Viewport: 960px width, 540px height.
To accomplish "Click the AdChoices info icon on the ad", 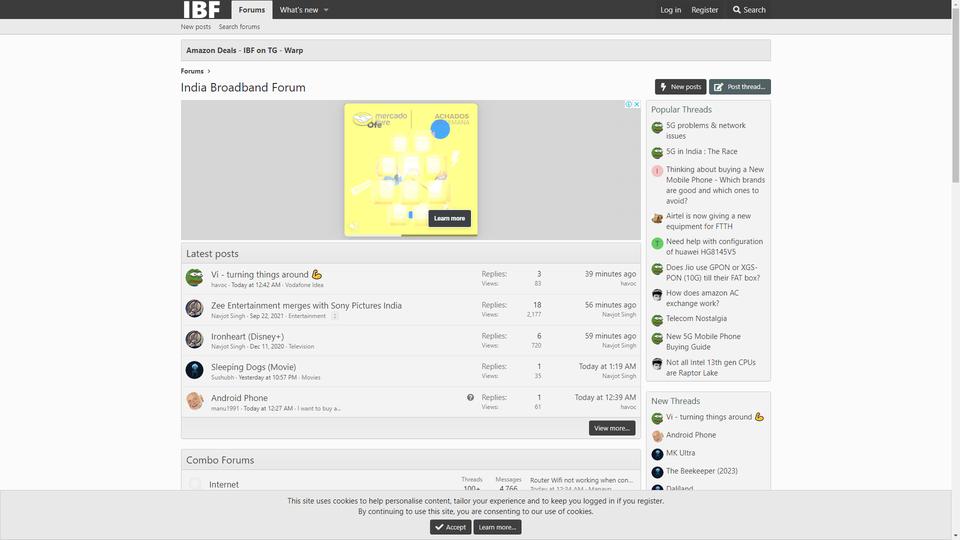I will pyautogui.click(x=628, y=104).
